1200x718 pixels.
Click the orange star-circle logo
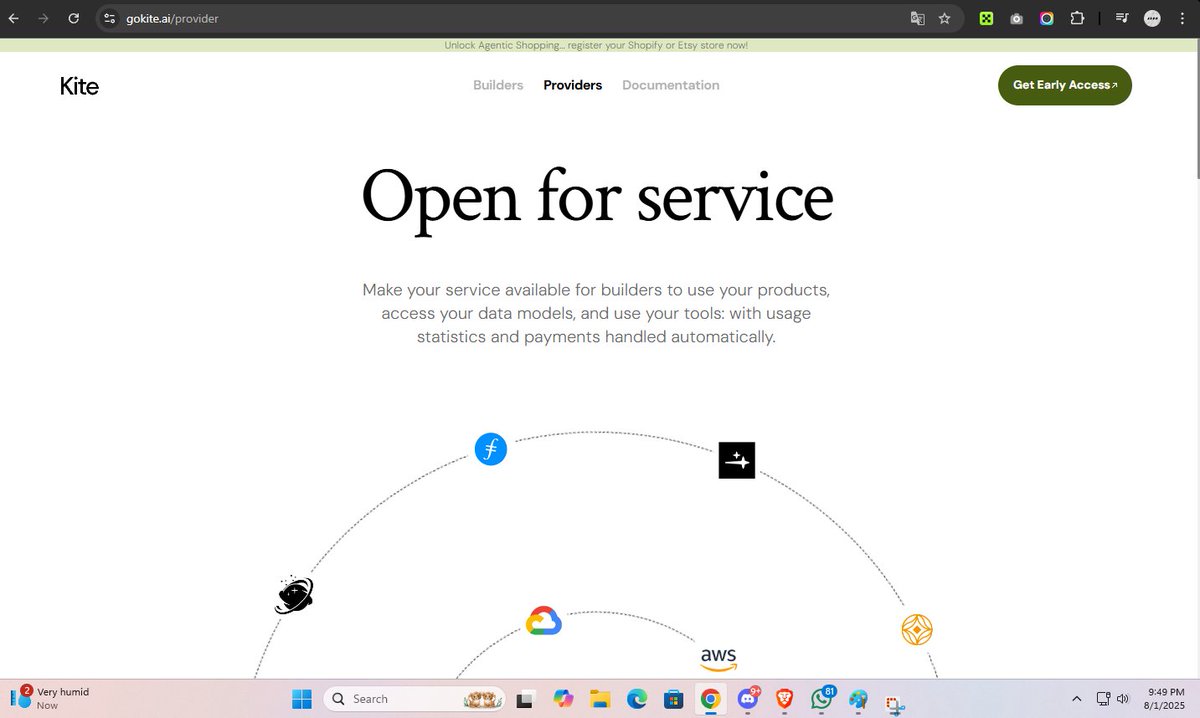click(917, 629)
